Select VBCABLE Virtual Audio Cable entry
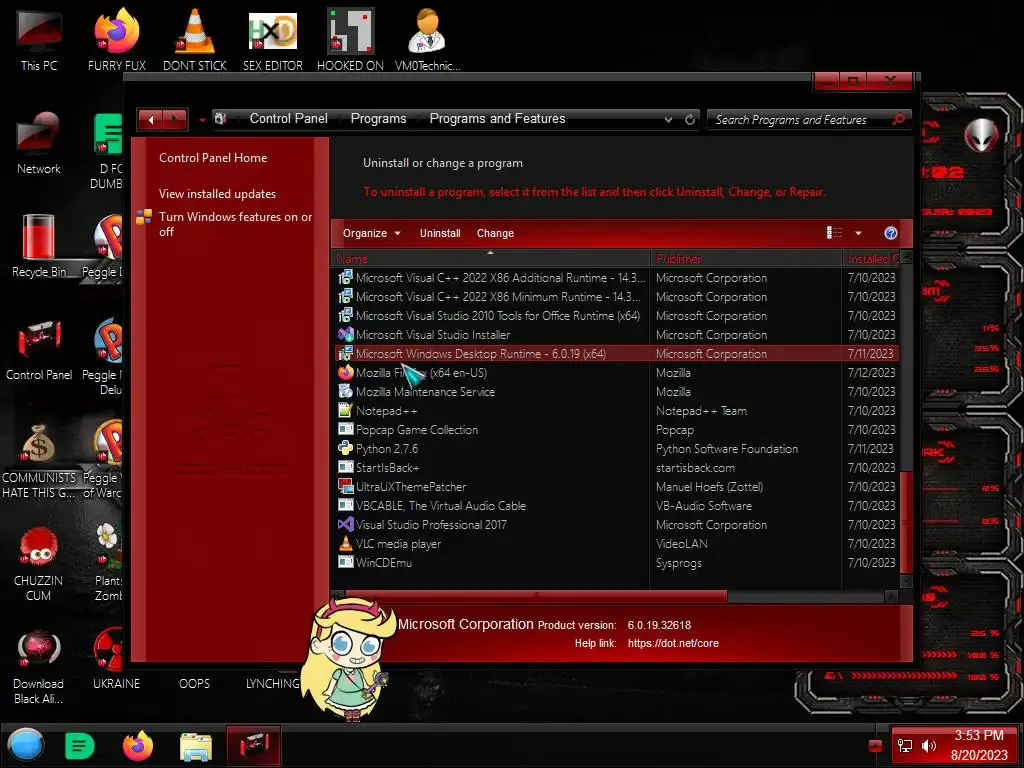Image resolution: width=1024 pixels, height=768 pixels. pos(616,505)
